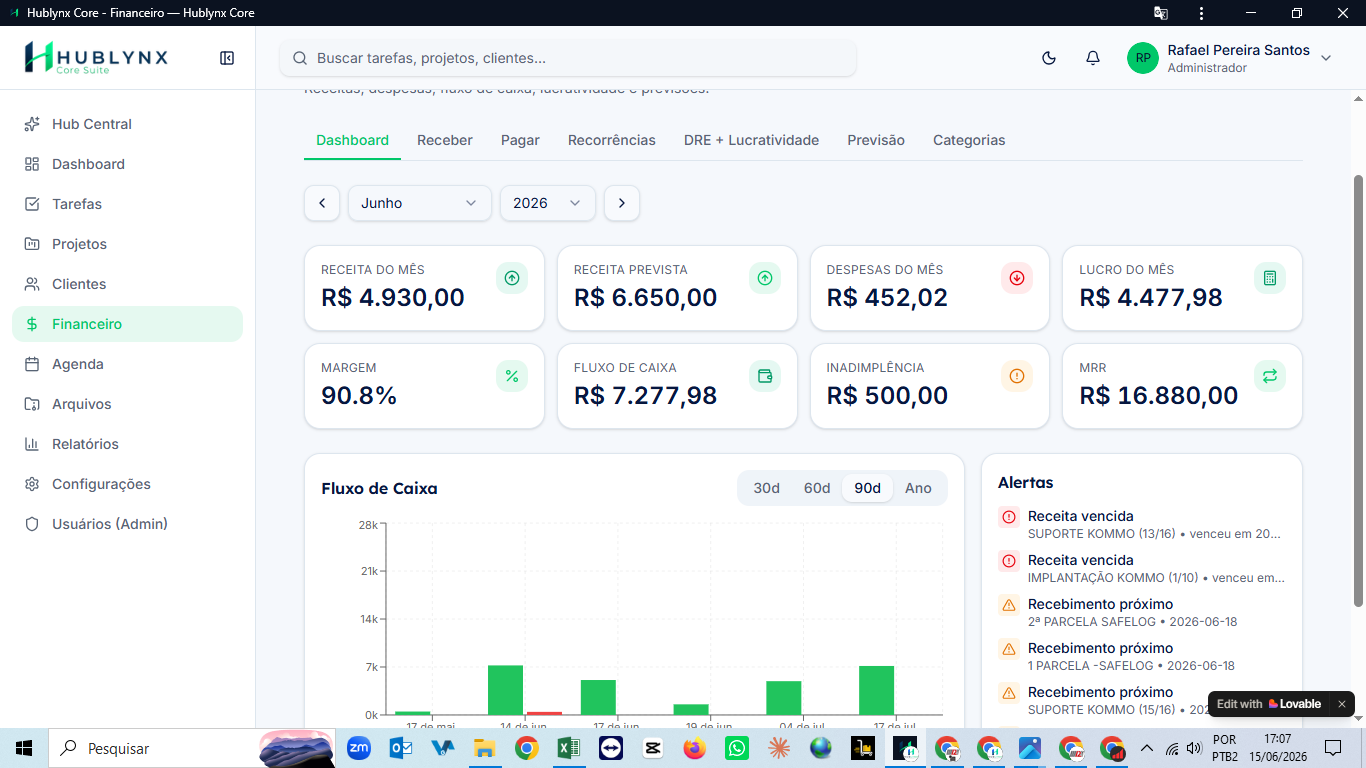Switch to the Previsão tab
Viewport: 1366px width, 768px height.
[876, 140]
